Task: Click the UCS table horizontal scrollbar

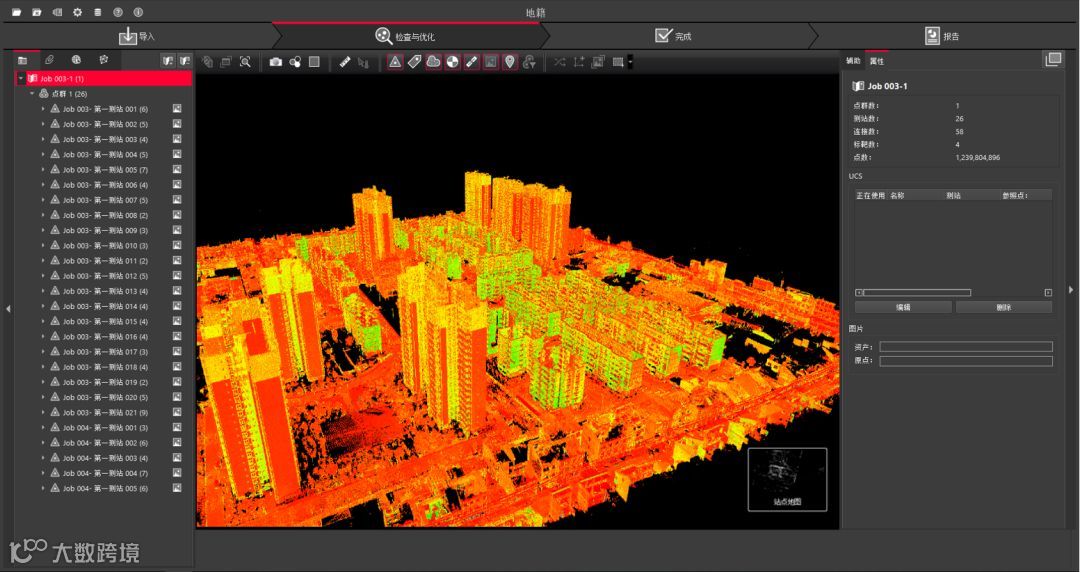Action: tap(917, 292)
